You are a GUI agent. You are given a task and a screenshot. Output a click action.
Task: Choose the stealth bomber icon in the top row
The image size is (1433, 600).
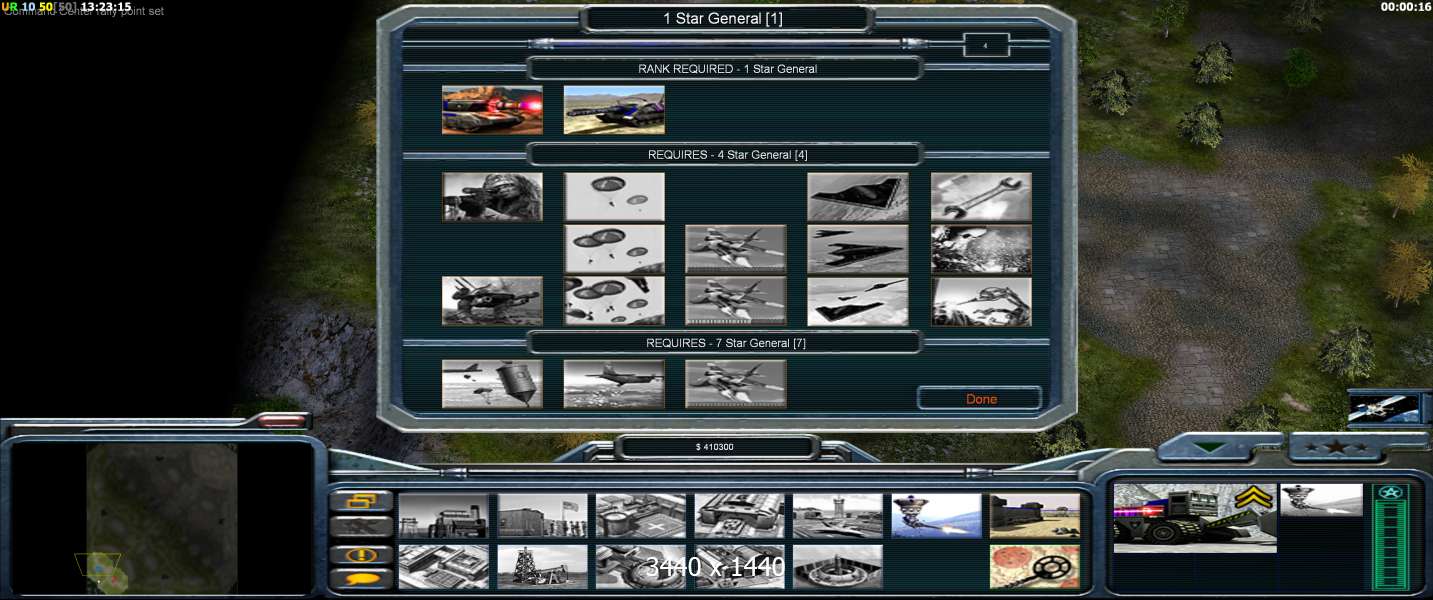coord(857,197)
